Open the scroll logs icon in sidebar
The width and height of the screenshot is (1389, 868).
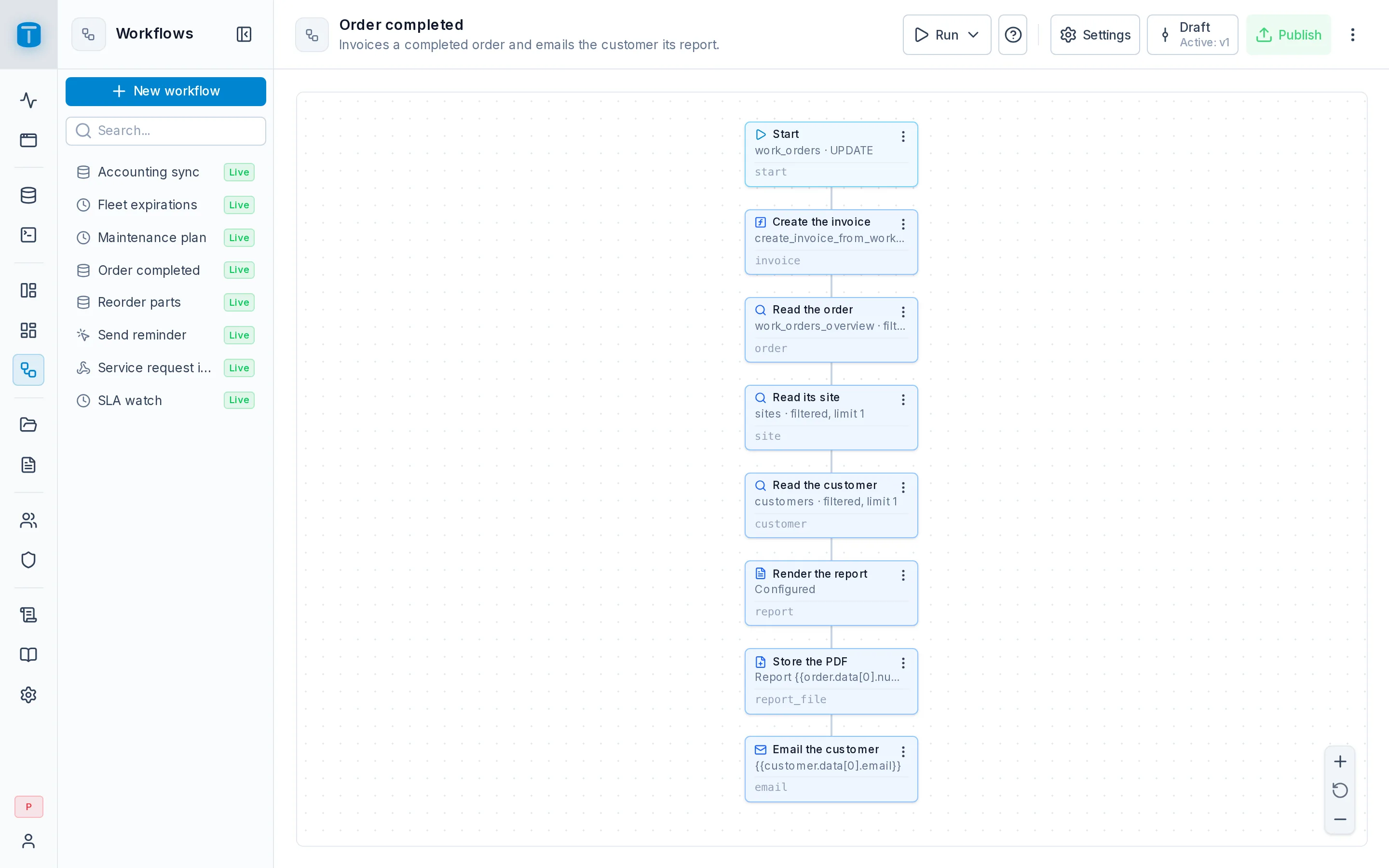coord(28,615)
